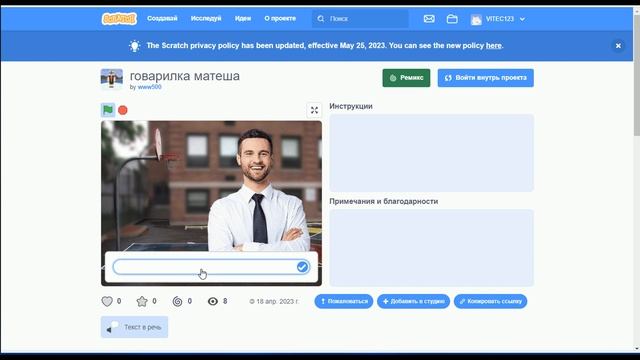Open the О проекте menu item
The height and width of the screenshot is (360, 640).
click(280, 18)
